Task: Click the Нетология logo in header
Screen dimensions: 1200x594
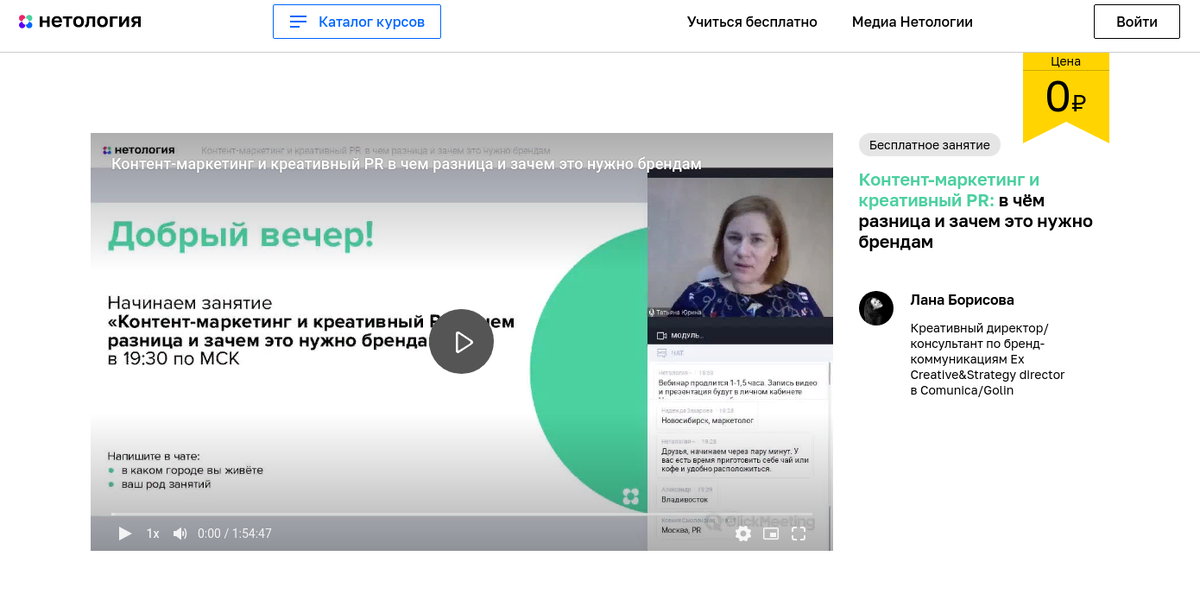Action: click(x=80, y=21)
